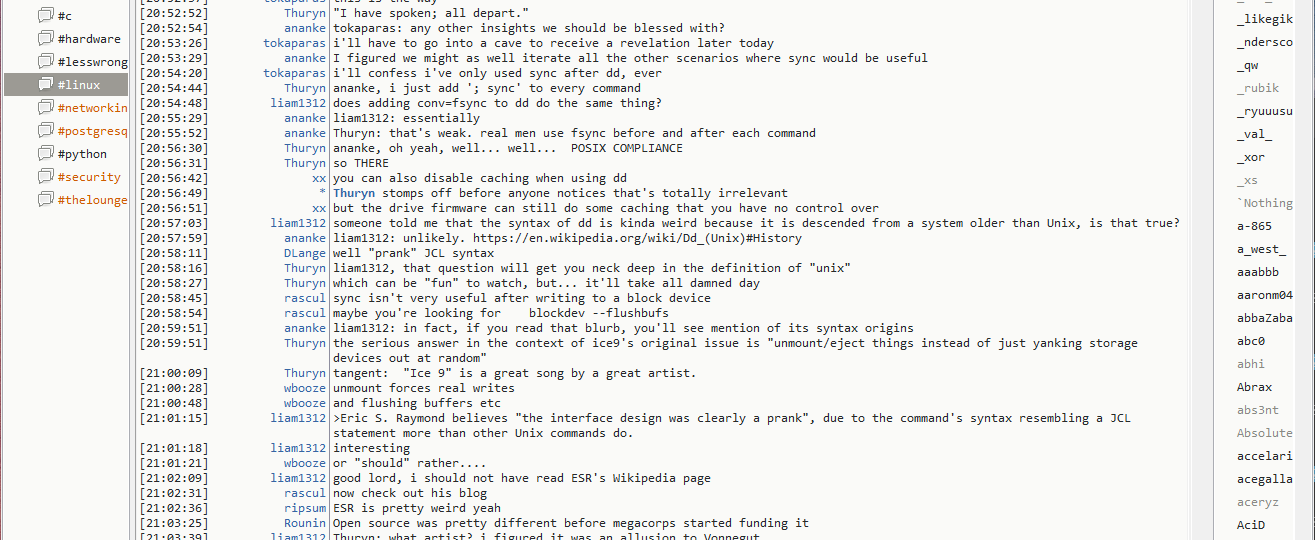Click the #python channel icon
Image resolution: width=1315 pixels, height=540 pixels.
(45, 154)
